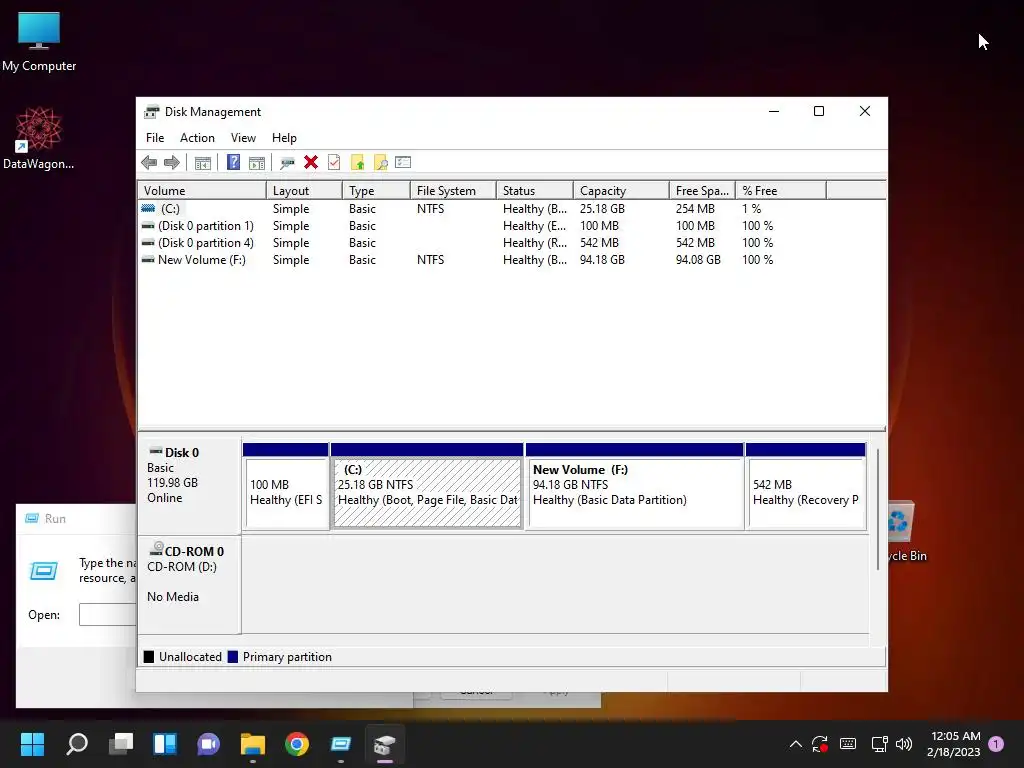Toggle the console tree toolbar icon
The width and height of the screenshot is (1024, 768).
tap(202, 163)
